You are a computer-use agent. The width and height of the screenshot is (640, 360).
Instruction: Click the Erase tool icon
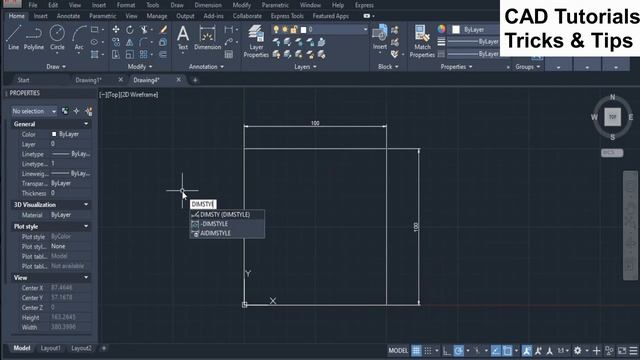[163, 30]
